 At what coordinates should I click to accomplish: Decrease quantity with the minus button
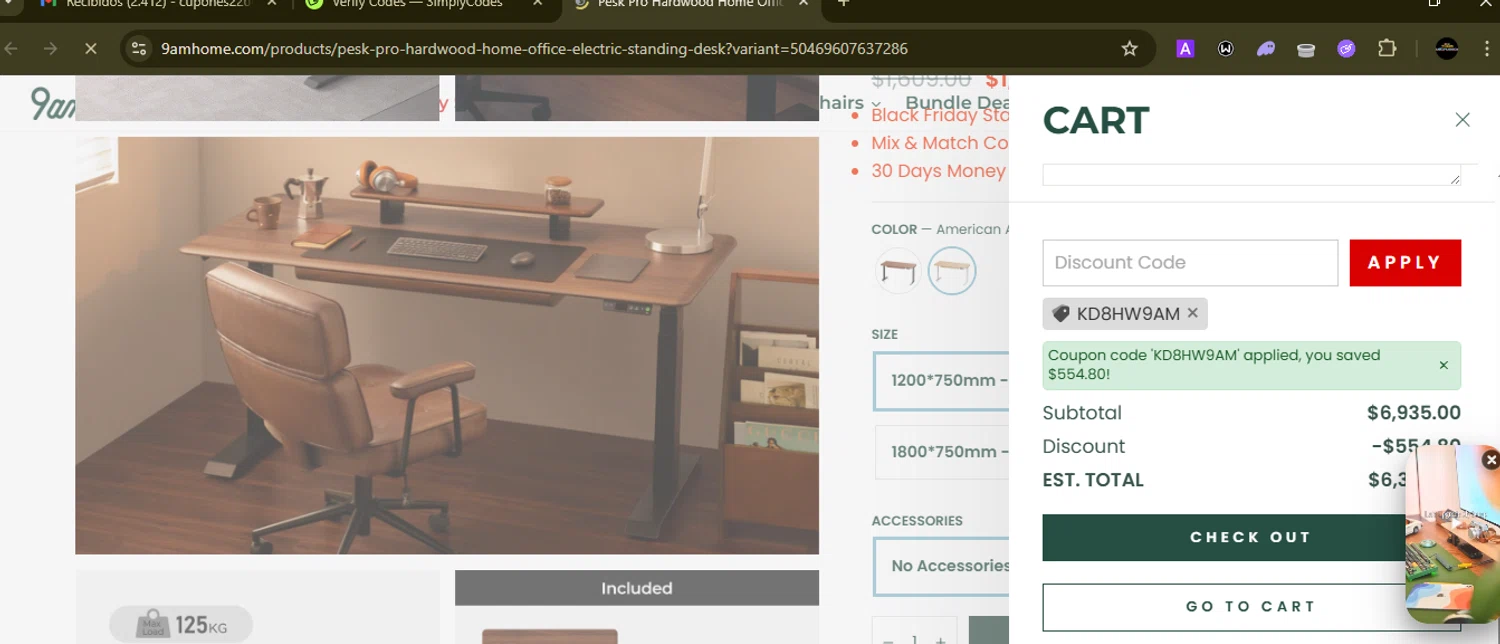coord(888,639)
